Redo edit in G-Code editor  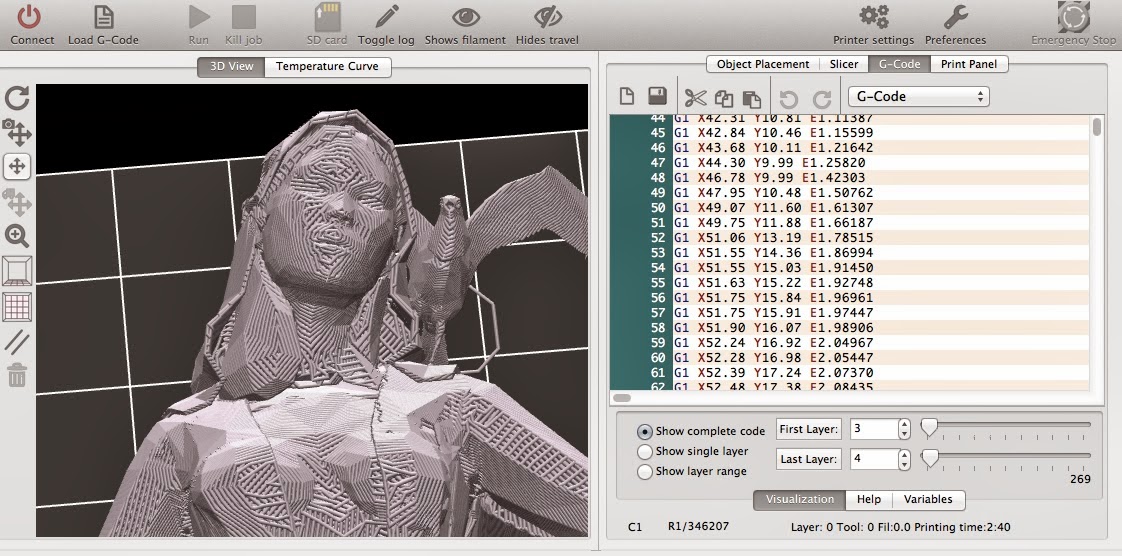(821, 99)
